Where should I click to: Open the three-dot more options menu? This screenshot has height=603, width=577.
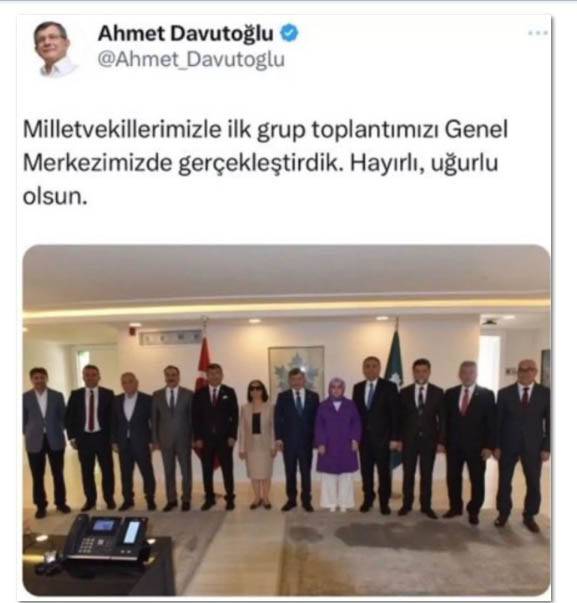538,33
